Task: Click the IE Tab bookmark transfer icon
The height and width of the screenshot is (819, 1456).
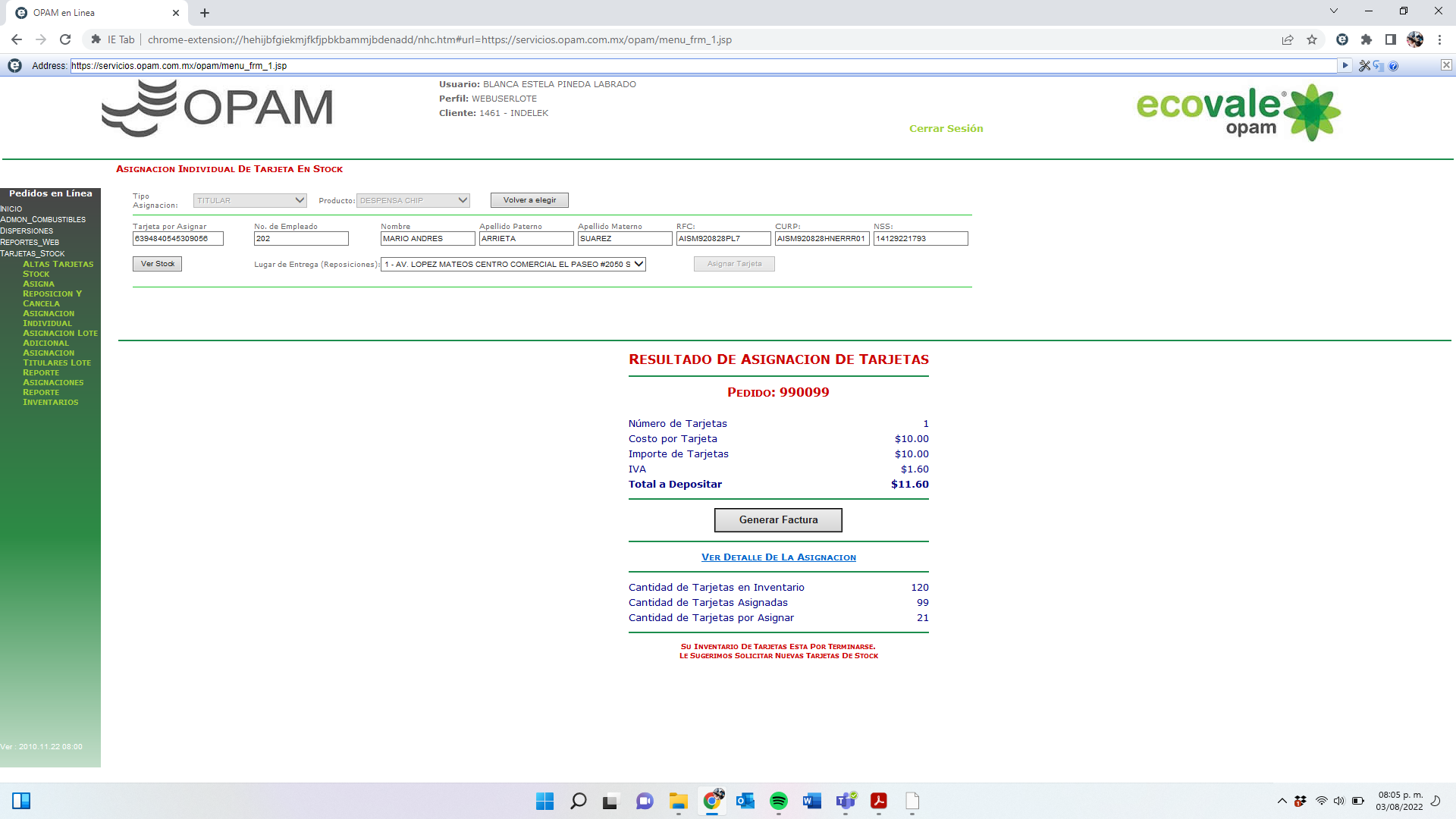Action: tap(1378, 66)
